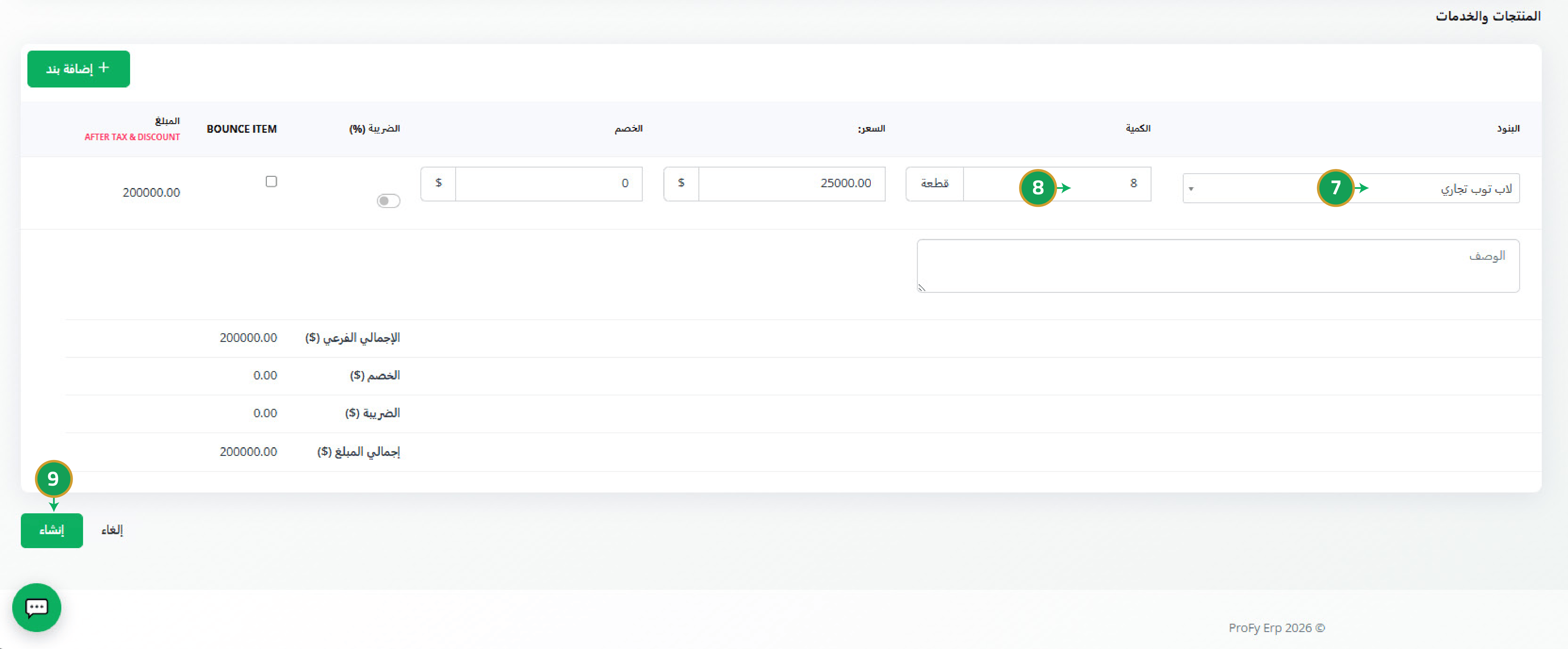
Task: Click the الضريبة (%) column header
Action: [374, 128]
